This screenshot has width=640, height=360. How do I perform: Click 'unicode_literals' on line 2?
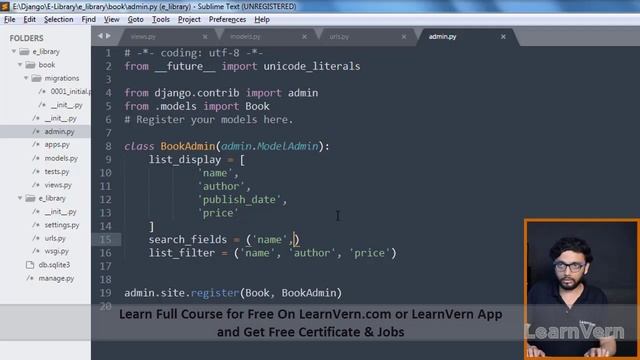pyautogui.click(x=312, y=66)
